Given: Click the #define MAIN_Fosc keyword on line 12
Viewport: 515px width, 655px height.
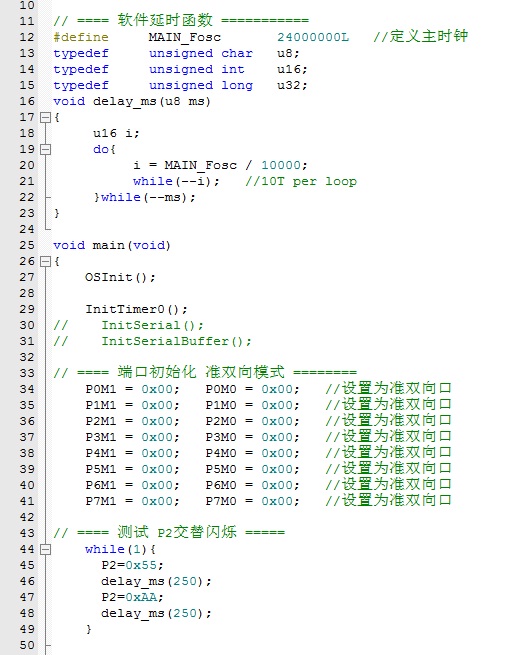Looking at the screenshot, I should [x=81, y=37].
